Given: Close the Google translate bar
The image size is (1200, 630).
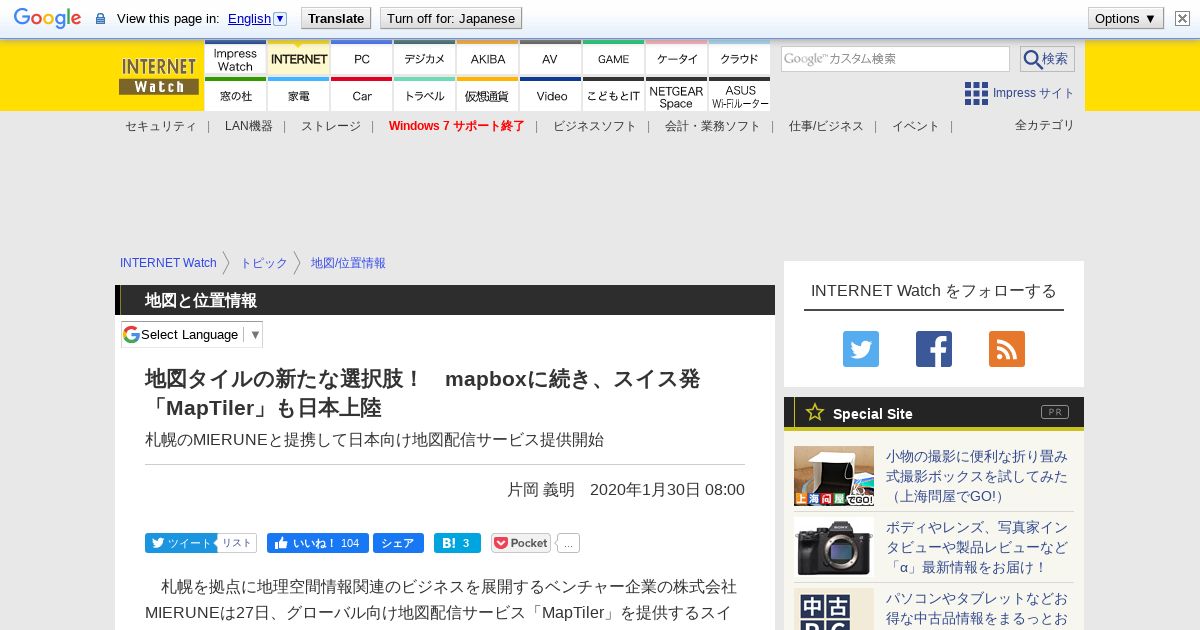Looking at the screenshot, I should [x=1182, y=18].
